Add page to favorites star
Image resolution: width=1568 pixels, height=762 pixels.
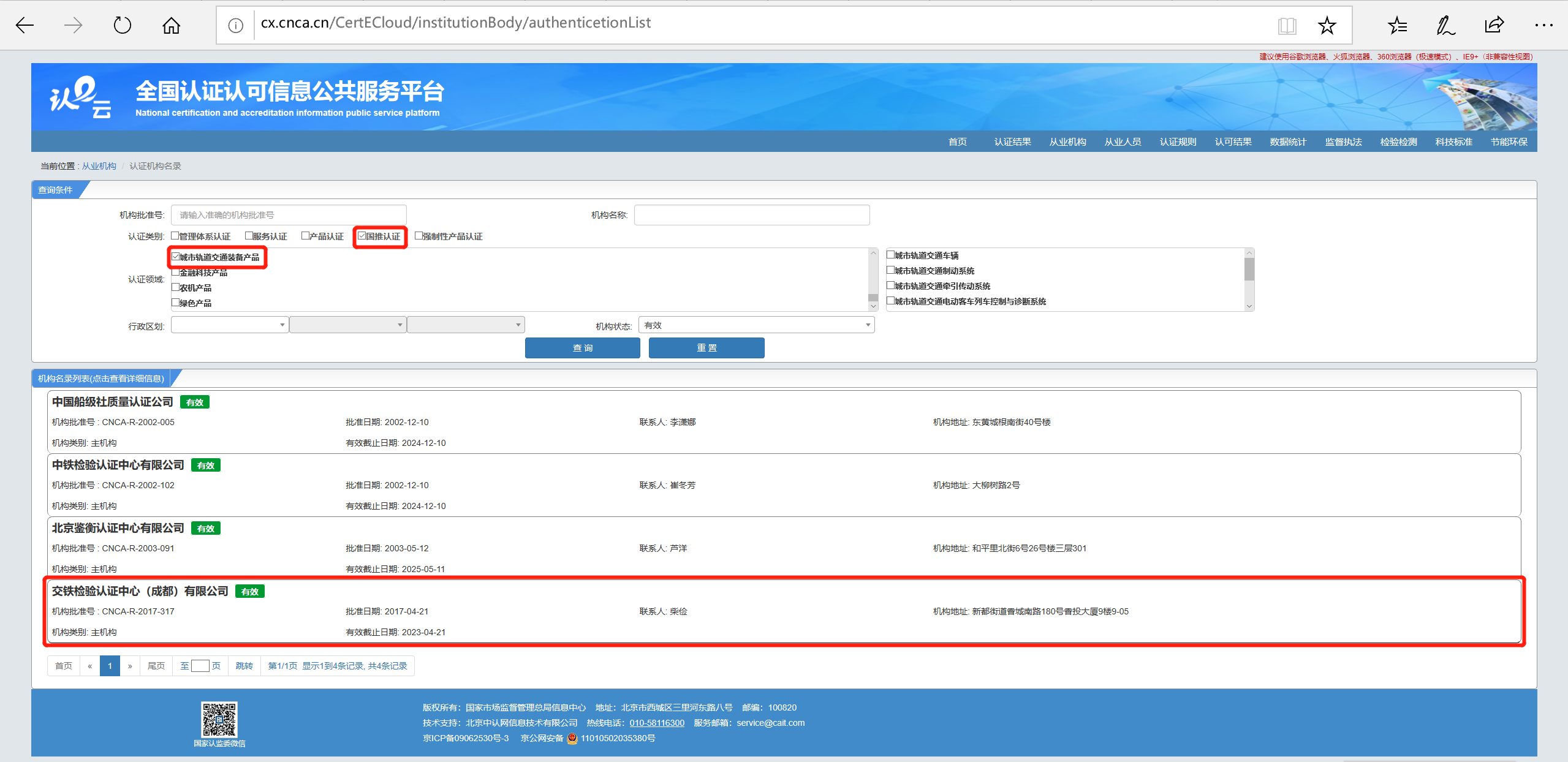pos(1327,25)
